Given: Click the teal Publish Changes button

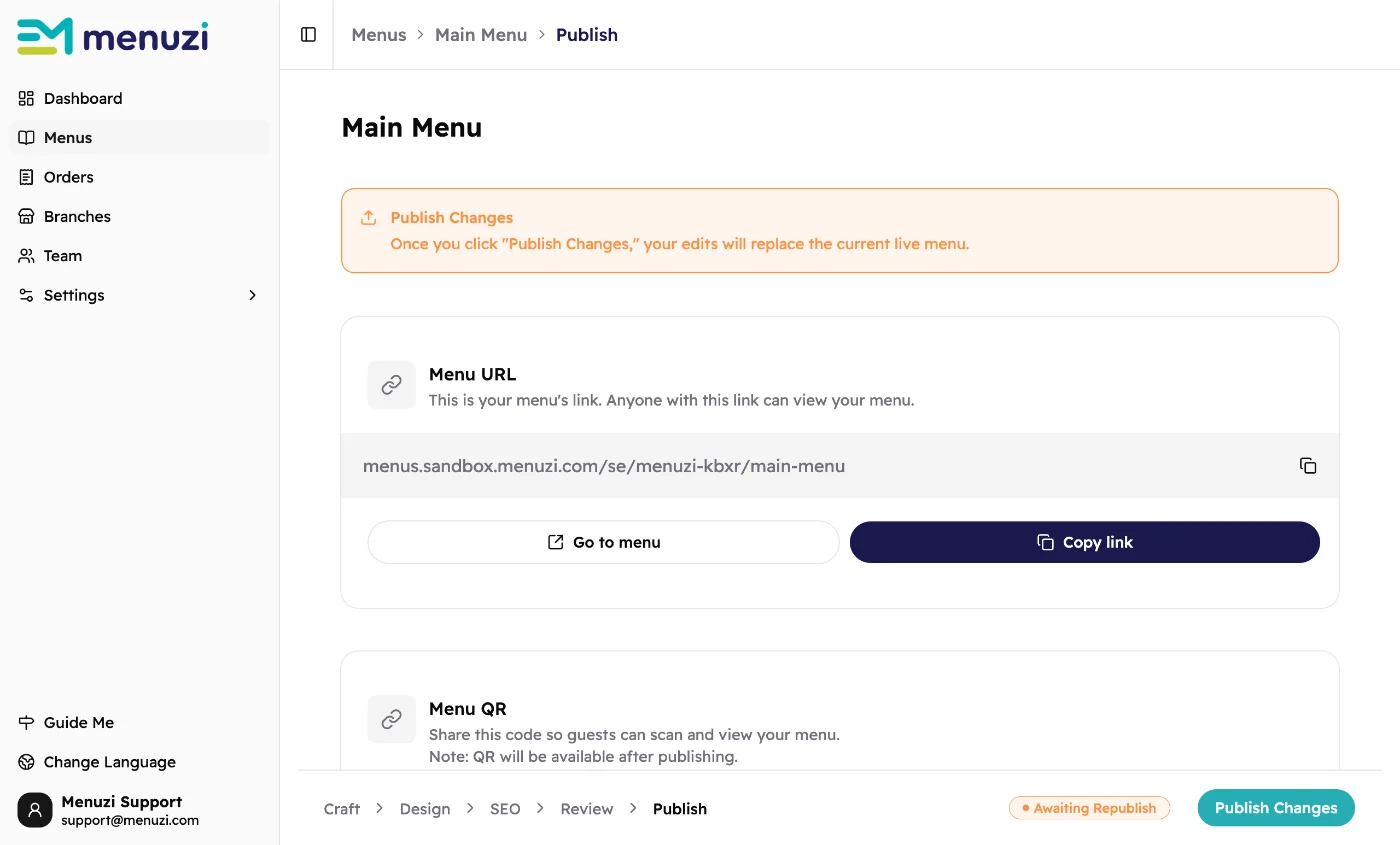Looking at the screenshot, I should (x=1276, y=808).
